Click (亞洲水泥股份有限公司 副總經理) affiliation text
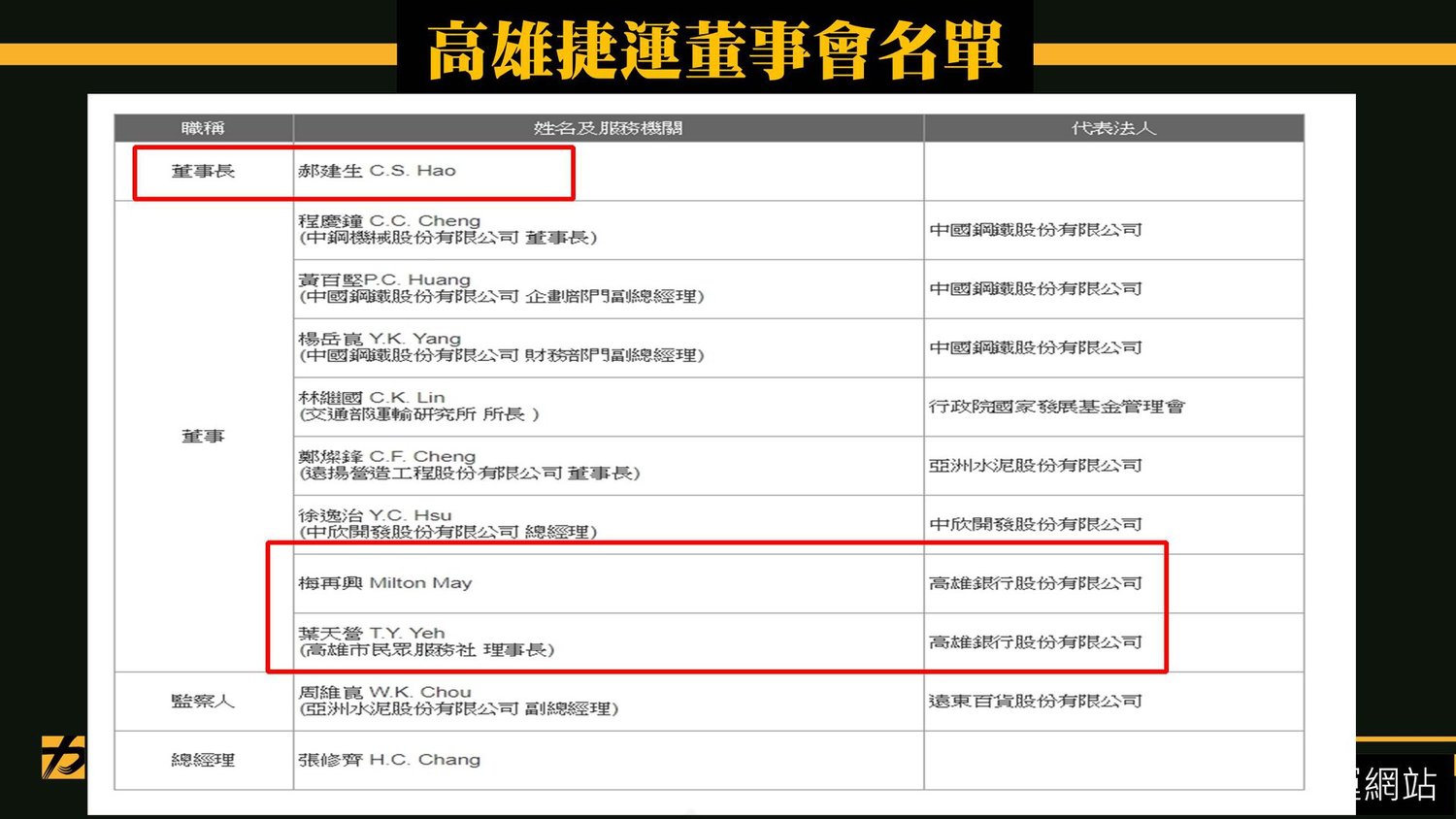 click(458, 709)
